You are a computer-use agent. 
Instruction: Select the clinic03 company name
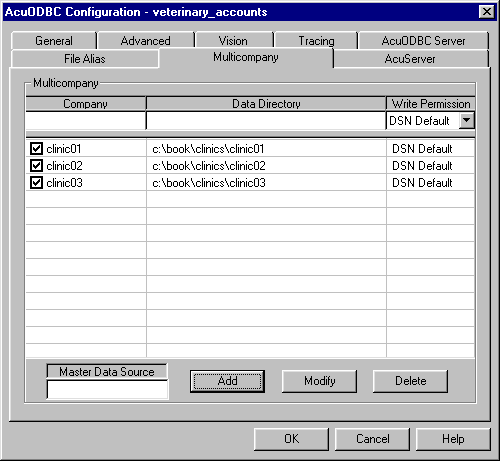pyautogui.click(x=64, y=183)
